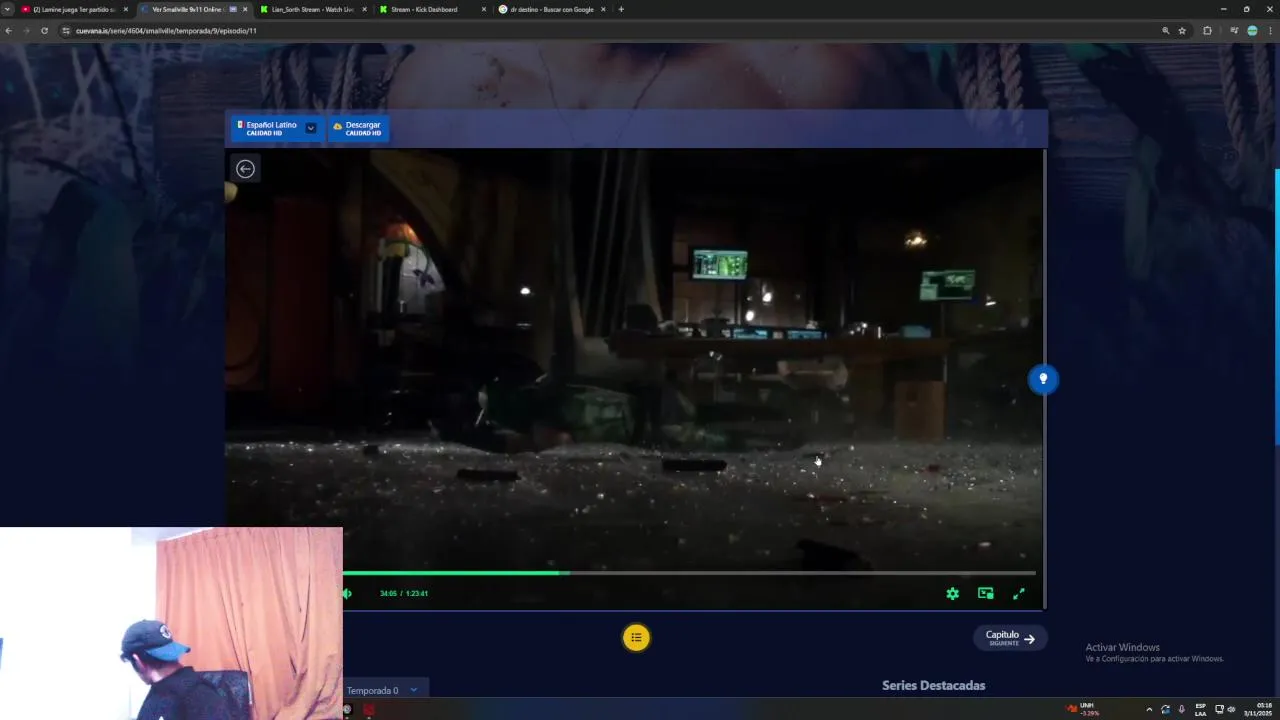Click the Series Destacadas heading
1280x720 pixels.
(x=933, y=685)
